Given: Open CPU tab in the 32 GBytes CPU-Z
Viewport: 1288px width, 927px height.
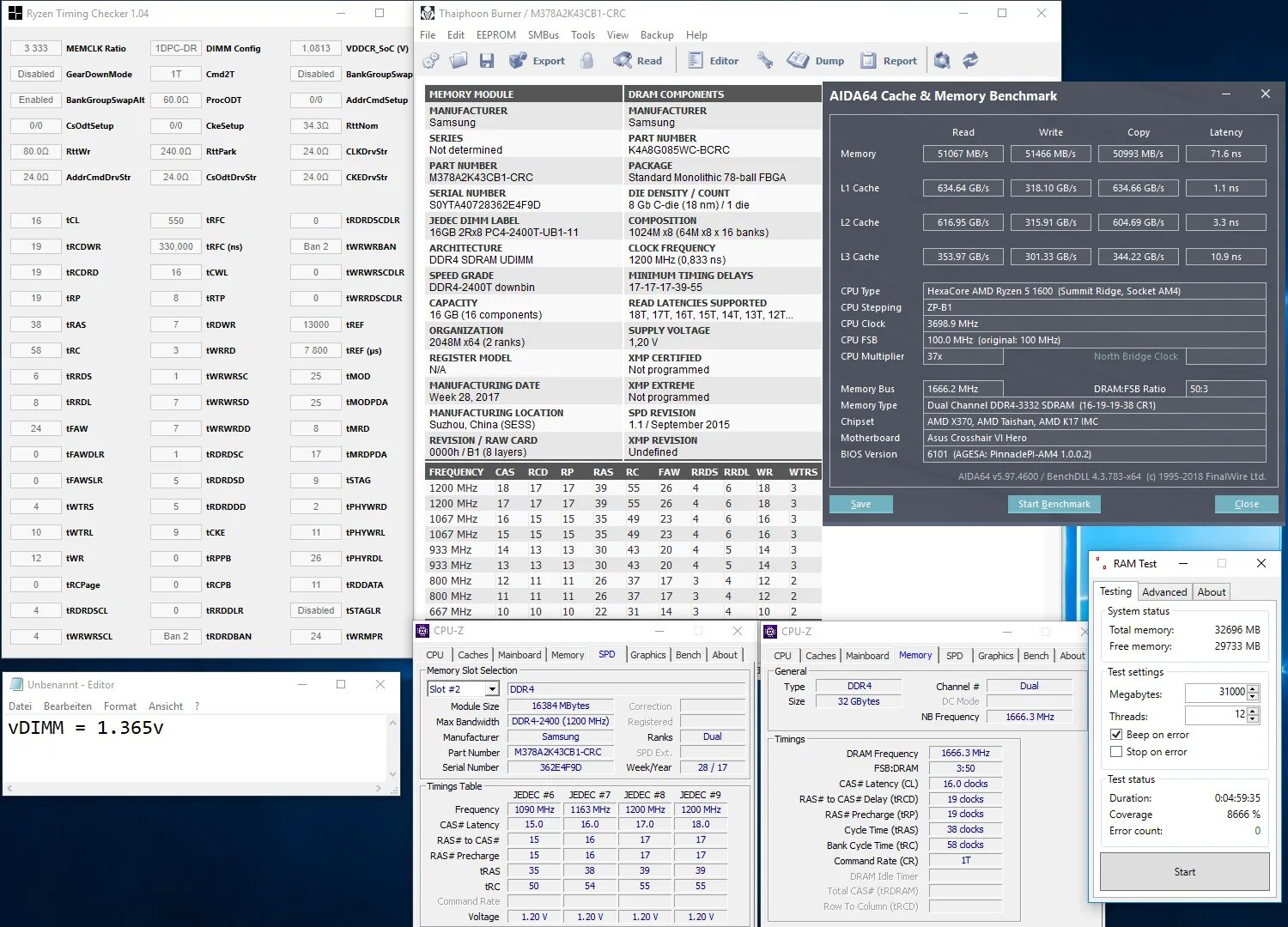Looking at the screenshot, I should [x=782, y=655].
